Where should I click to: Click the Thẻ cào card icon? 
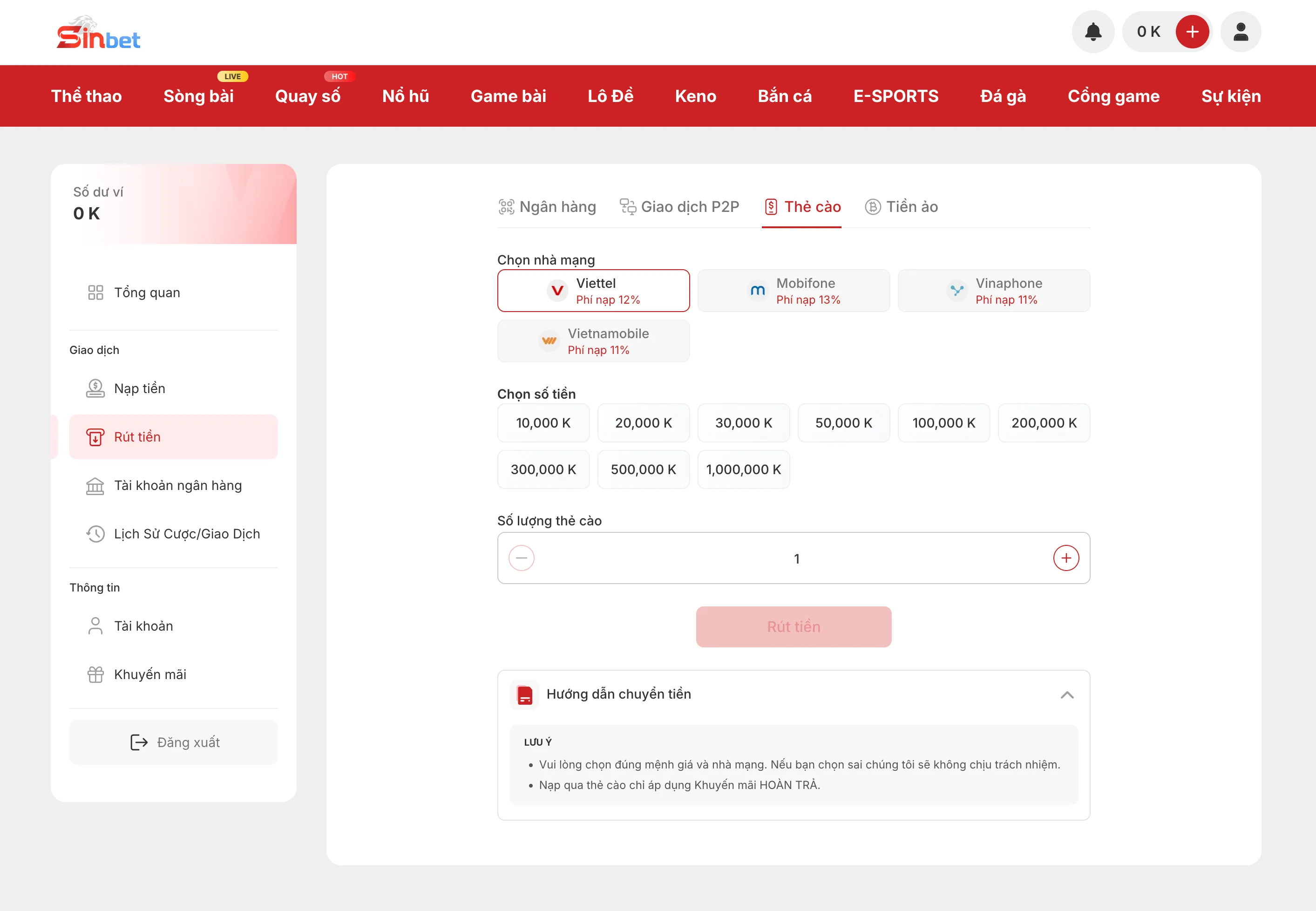(771, 207)
